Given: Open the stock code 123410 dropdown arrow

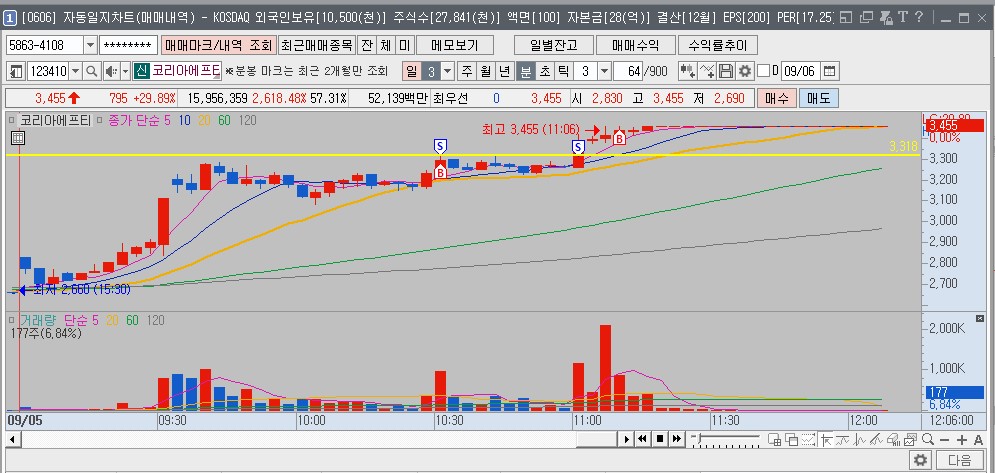Looking at the screenshot, I should pos(76,71).
